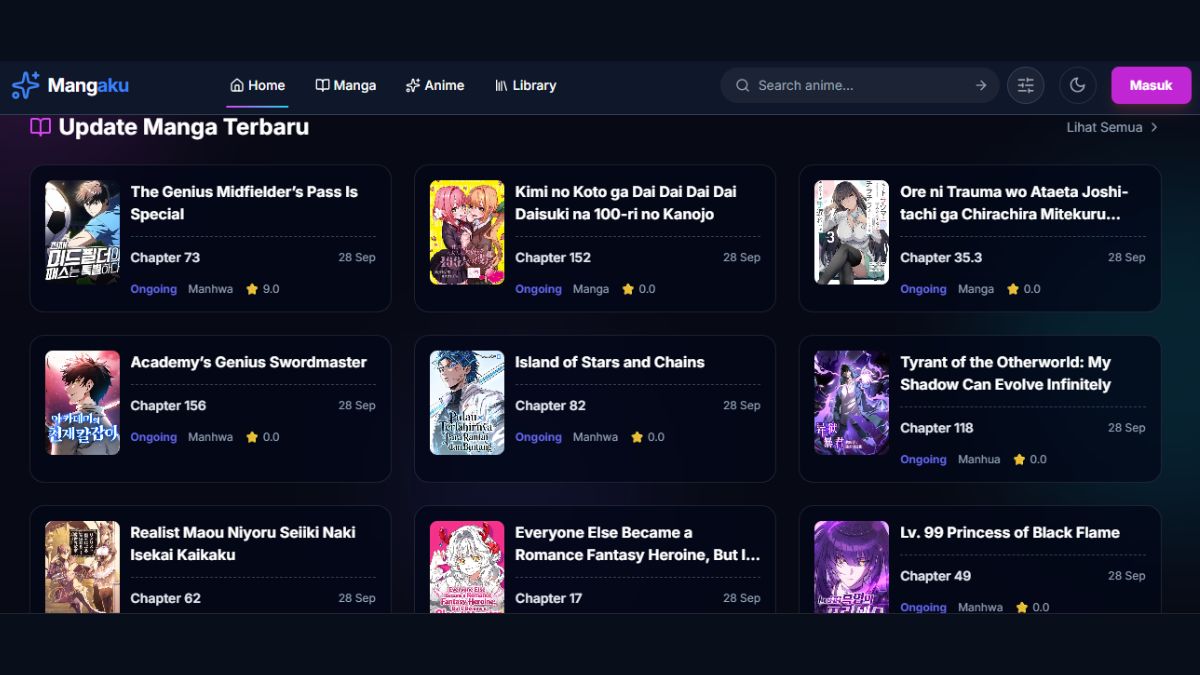
Task: Click title Island of Stars and Chains
Action: 610,362
